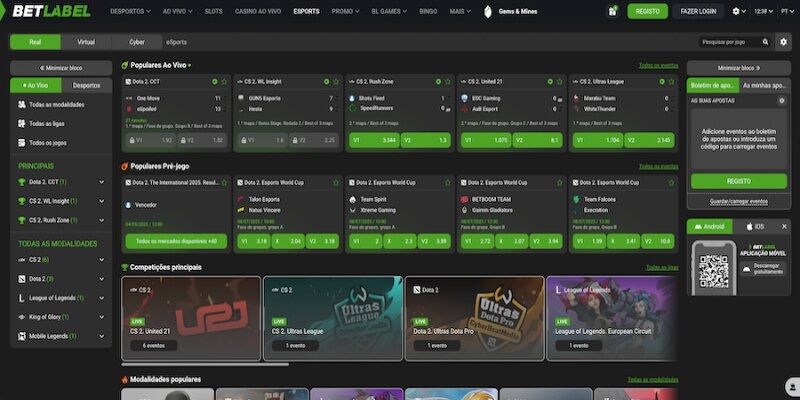The image size is (800, 400).
Task: Click Fazer Login button
Action: (x=698, y=11)
